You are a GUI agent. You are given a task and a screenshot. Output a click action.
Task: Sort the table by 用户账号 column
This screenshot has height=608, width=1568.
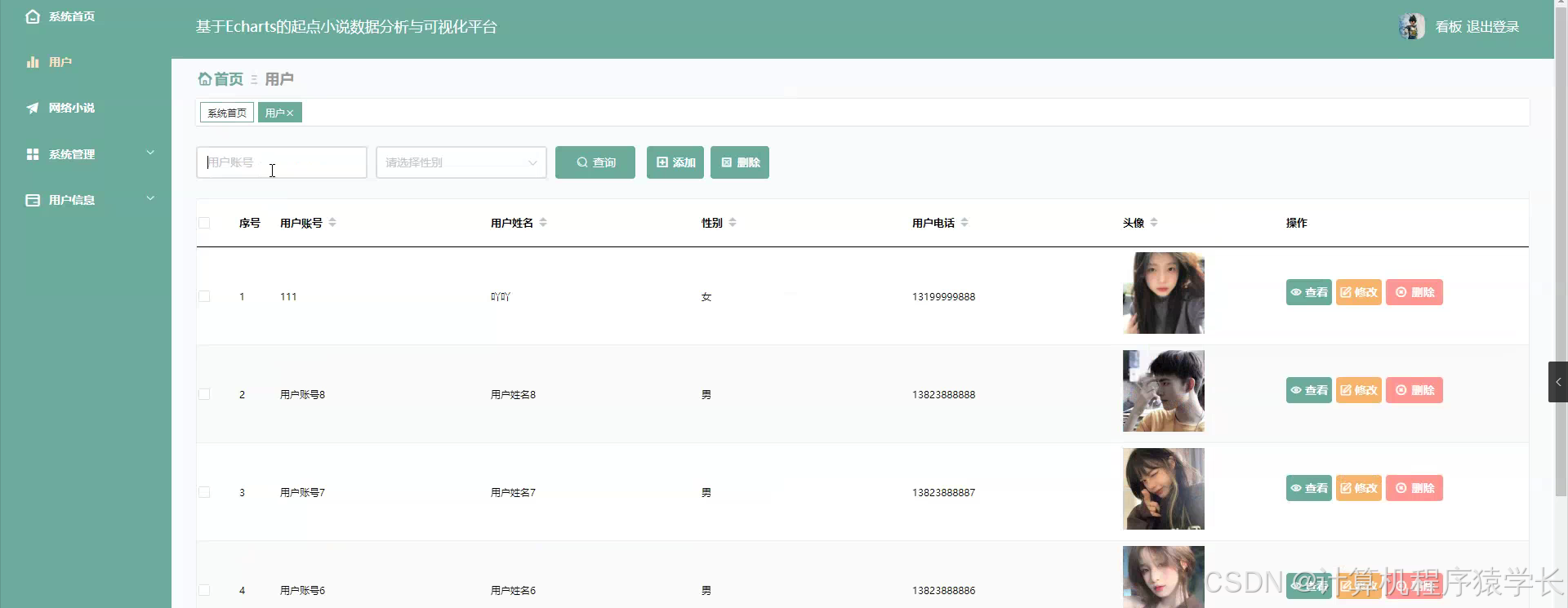[x=332, y=223]
